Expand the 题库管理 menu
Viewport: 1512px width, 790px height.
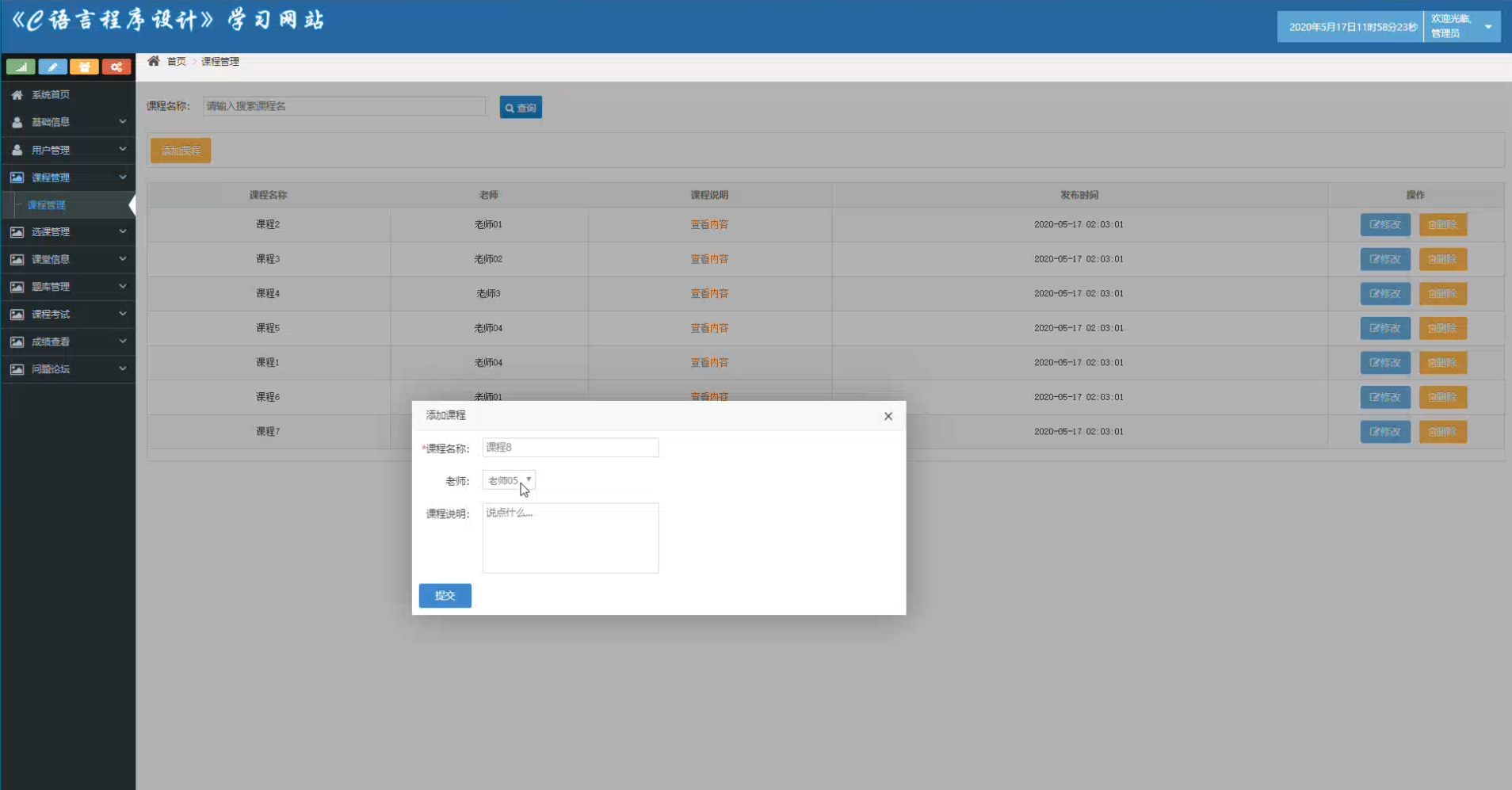[x=68, y=287]
